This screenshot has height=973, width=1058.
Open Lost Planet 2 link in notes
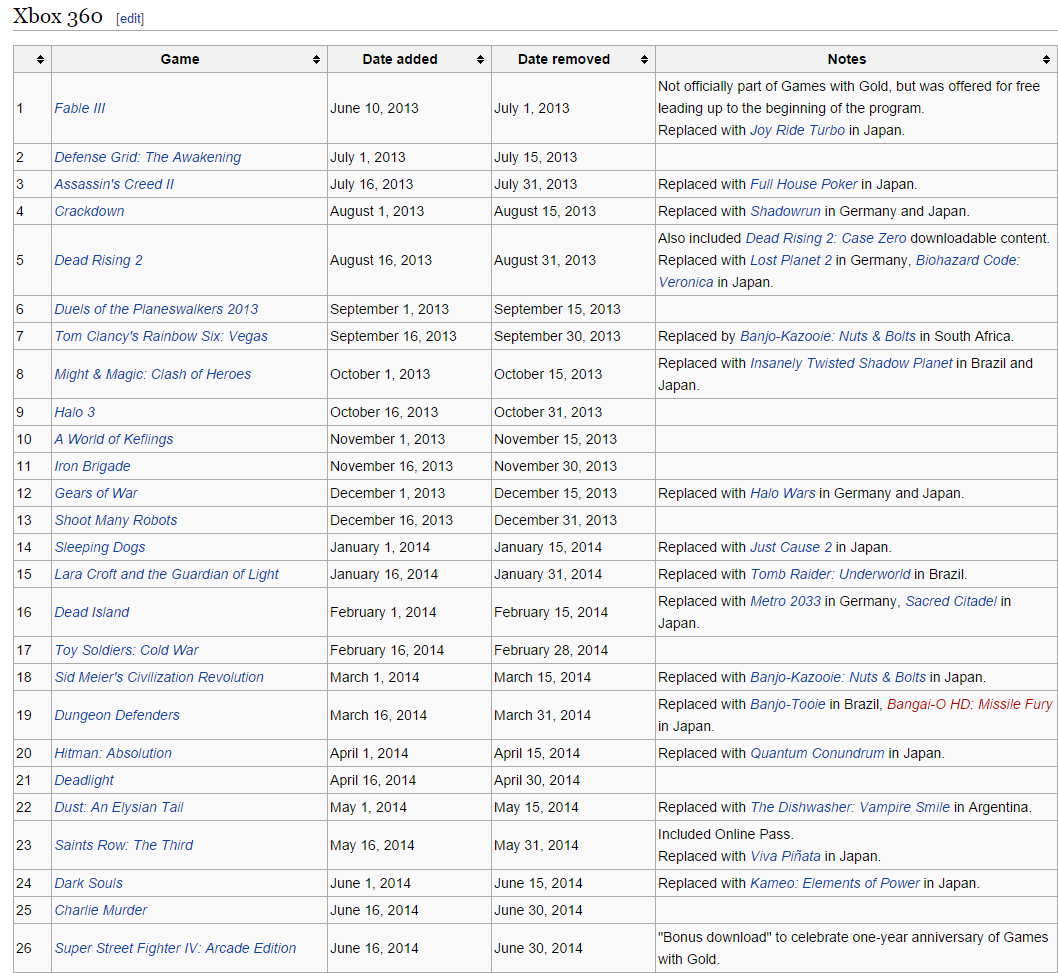(791, 260)
